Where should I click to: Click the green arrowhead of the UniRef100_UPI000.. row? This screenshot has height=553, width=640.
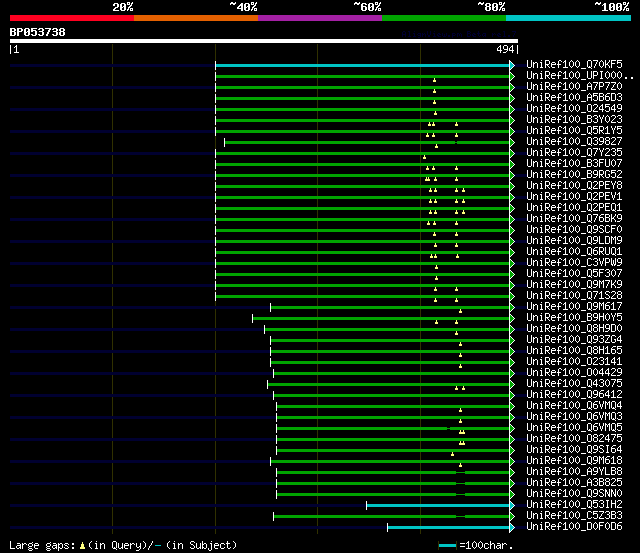pyautogui.click(x=512, y=76)
